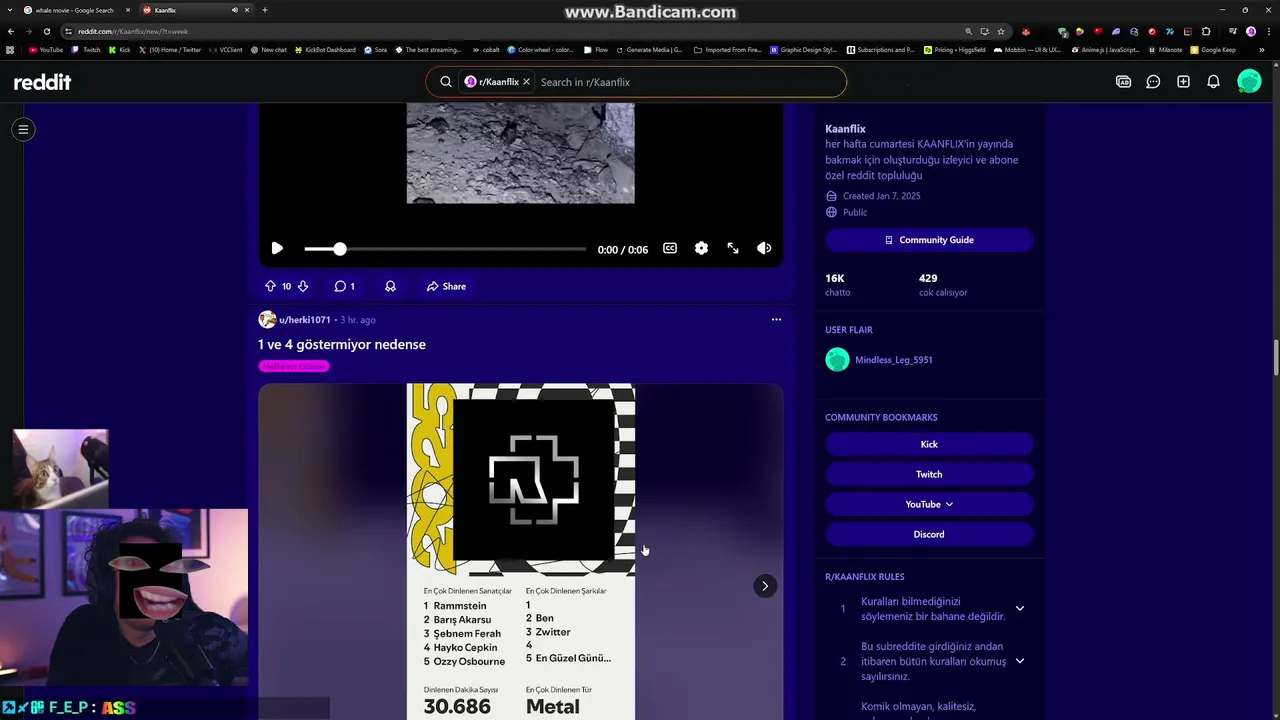Show more bookmarks overflow chevron
The height and width of the screenshot is (720, 1280).
[x=1262, y=49]
